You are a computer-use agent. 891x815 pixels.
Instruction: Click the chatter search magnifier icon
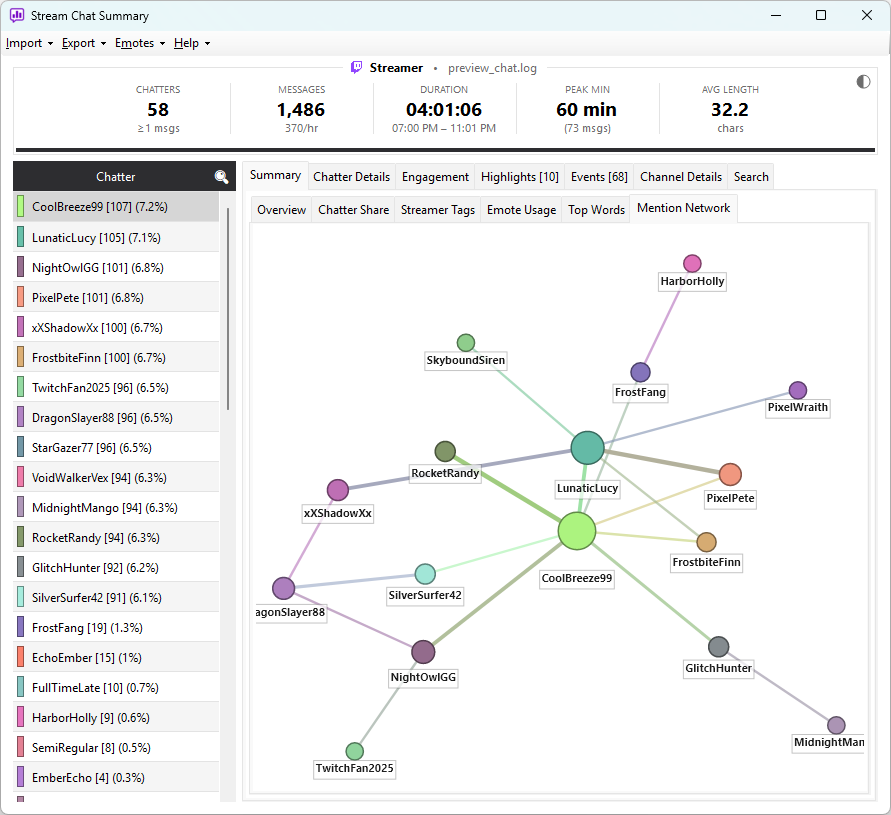[x=221, y=177]
